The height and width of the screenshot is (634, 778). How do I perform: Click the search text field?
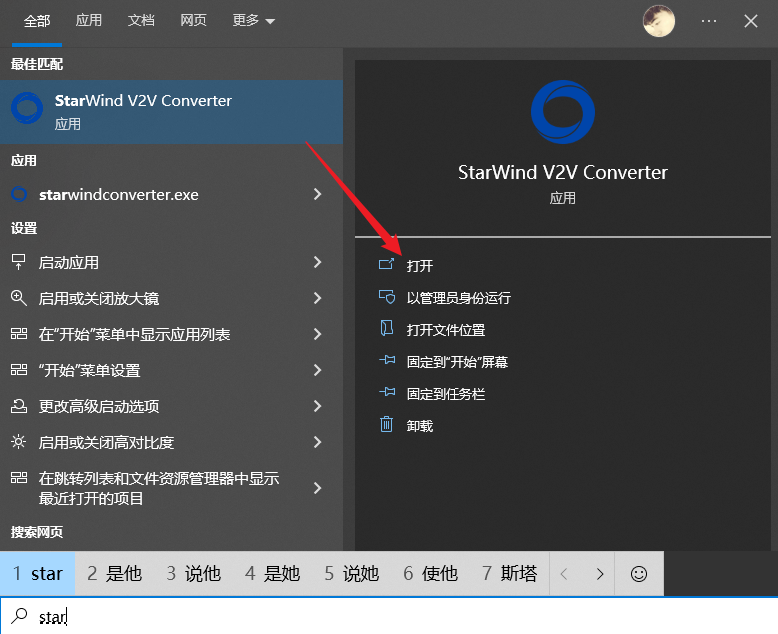coord(389,616)
